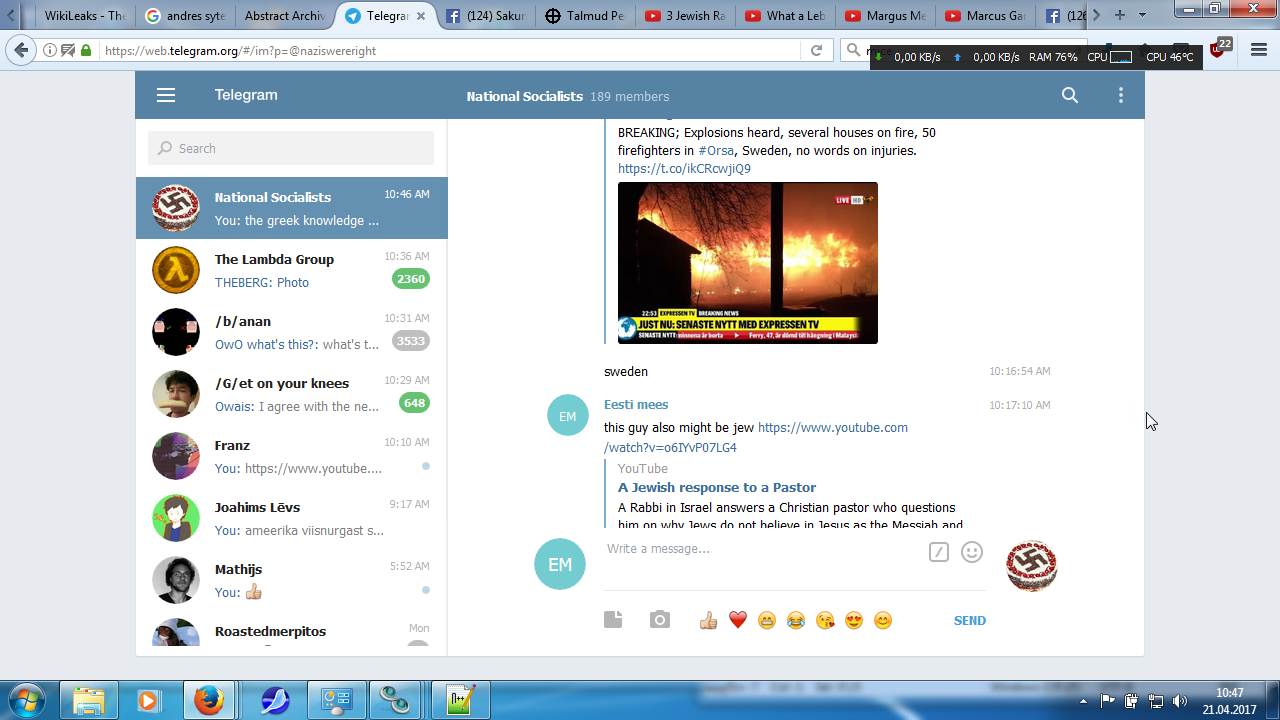The height and width of the screenshot is (720, 1280).
Task: Open the media player taskbar icon
Action: [x=148, y=700]
